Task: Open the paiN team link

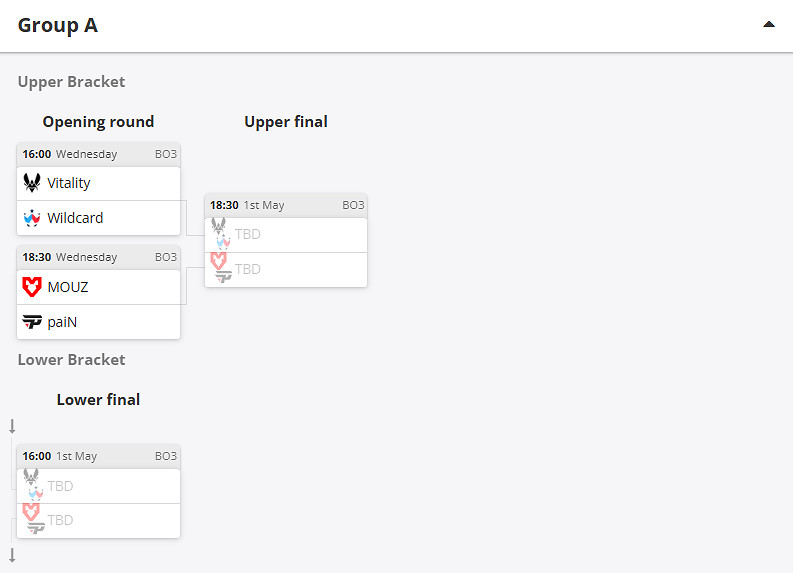Action: 62,322
